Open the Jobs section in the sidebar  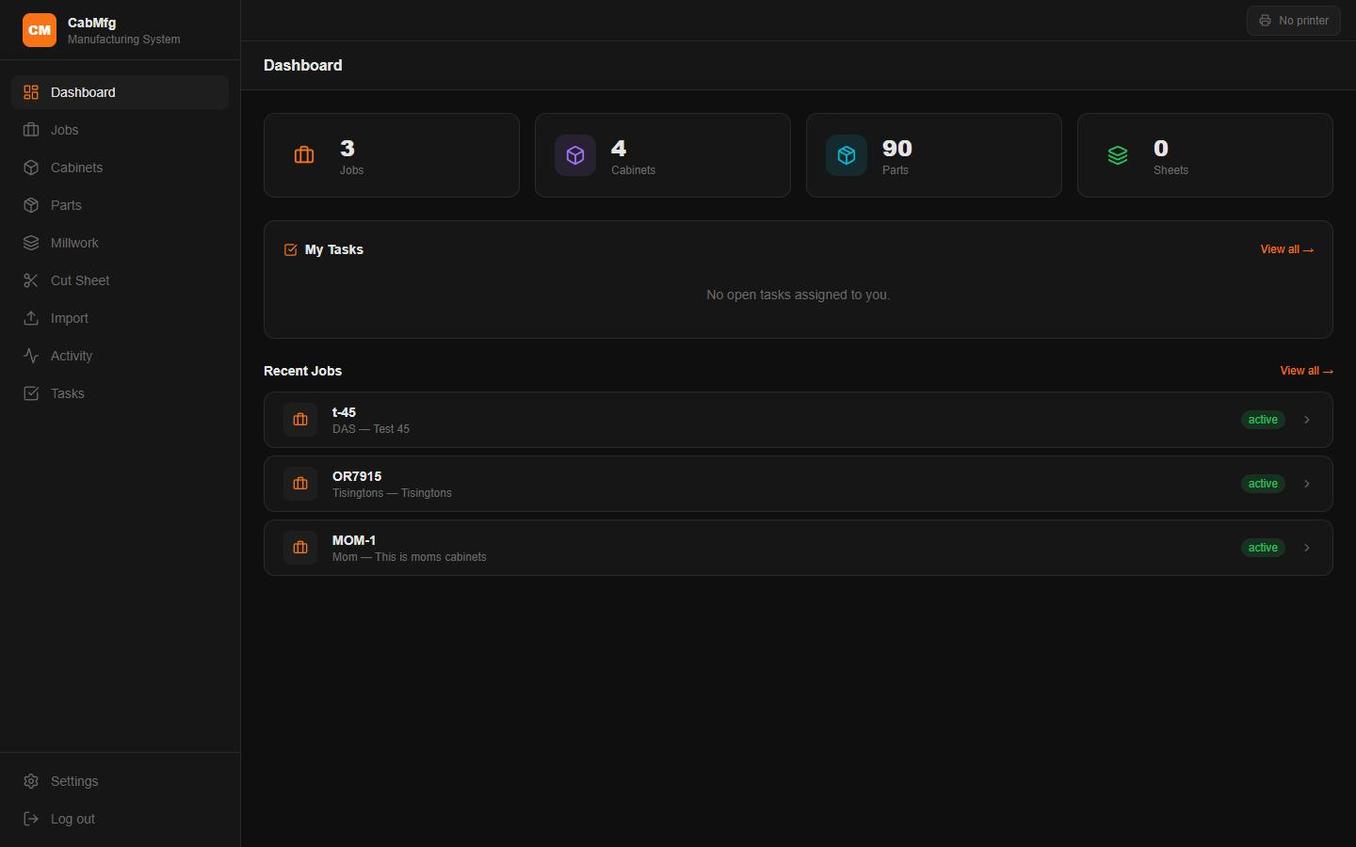pos(64,130)
